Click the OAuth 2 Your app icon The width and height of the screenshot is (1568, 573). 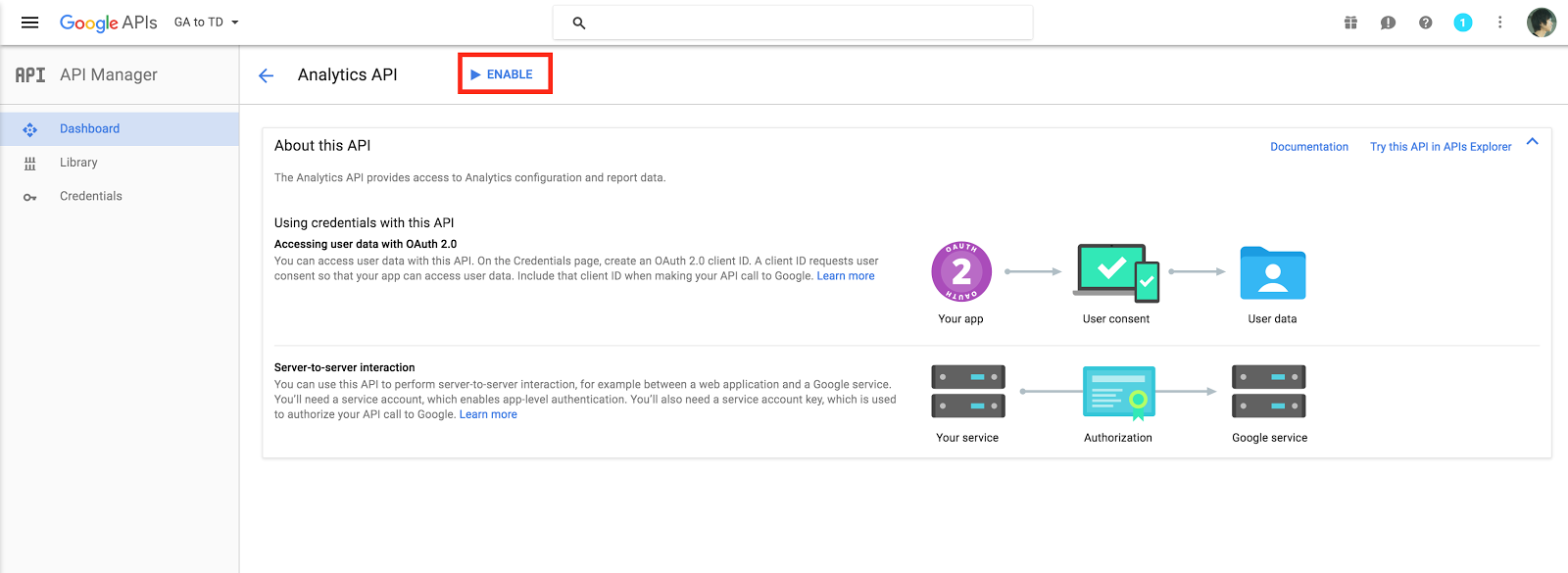[x=961, y=271]
